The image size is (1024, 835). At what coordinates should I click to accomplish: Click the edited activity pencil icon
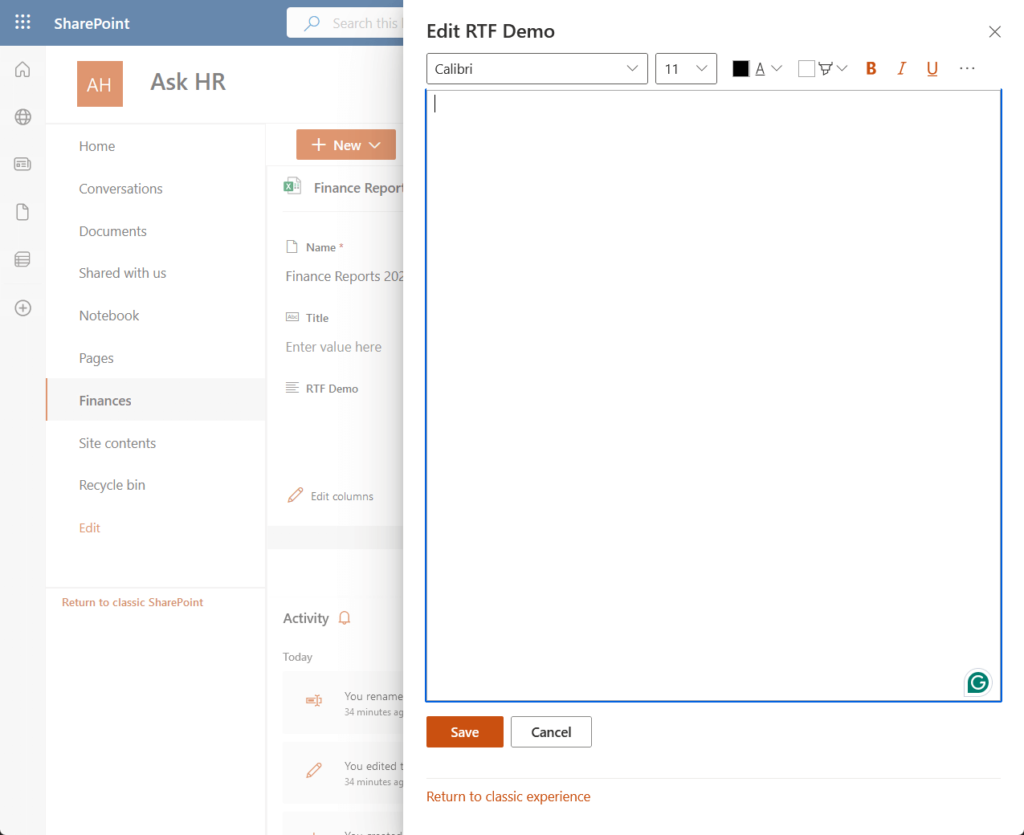click(x=314, y=770)
